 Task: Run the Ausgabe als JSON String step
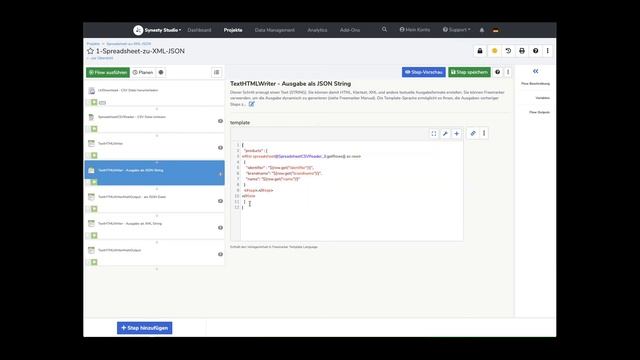point(94,182)
